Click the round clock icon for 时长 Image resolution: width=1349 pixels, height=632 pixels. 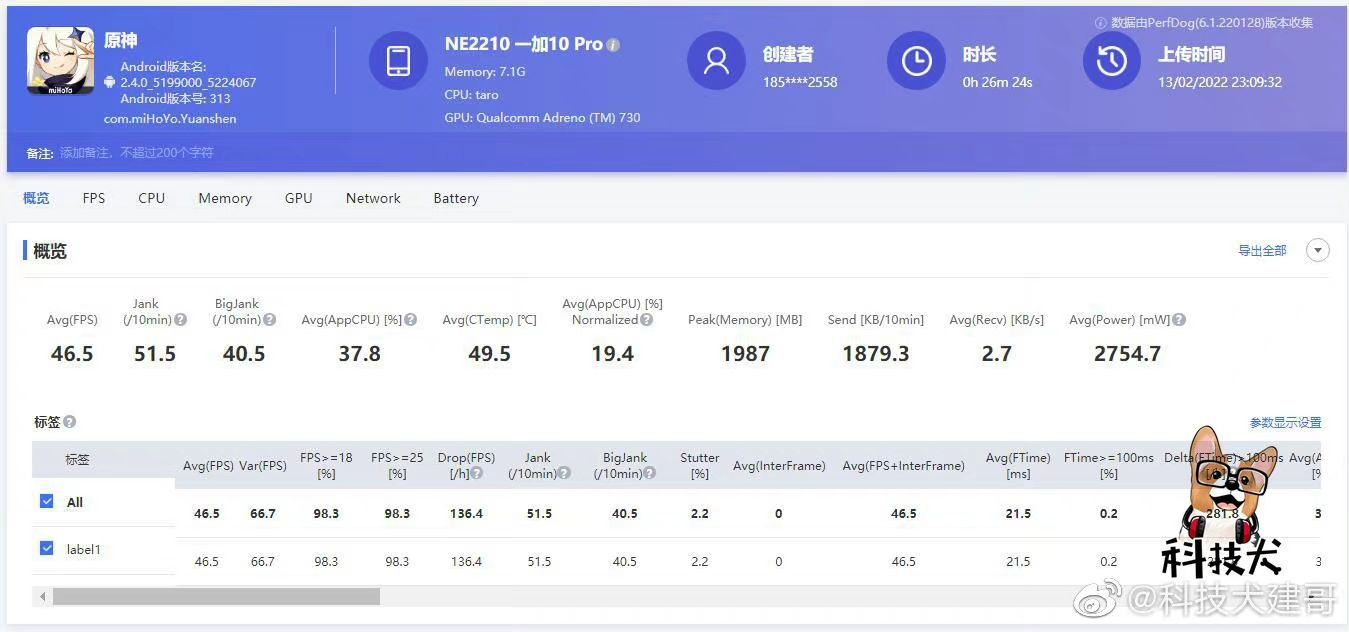916,61
